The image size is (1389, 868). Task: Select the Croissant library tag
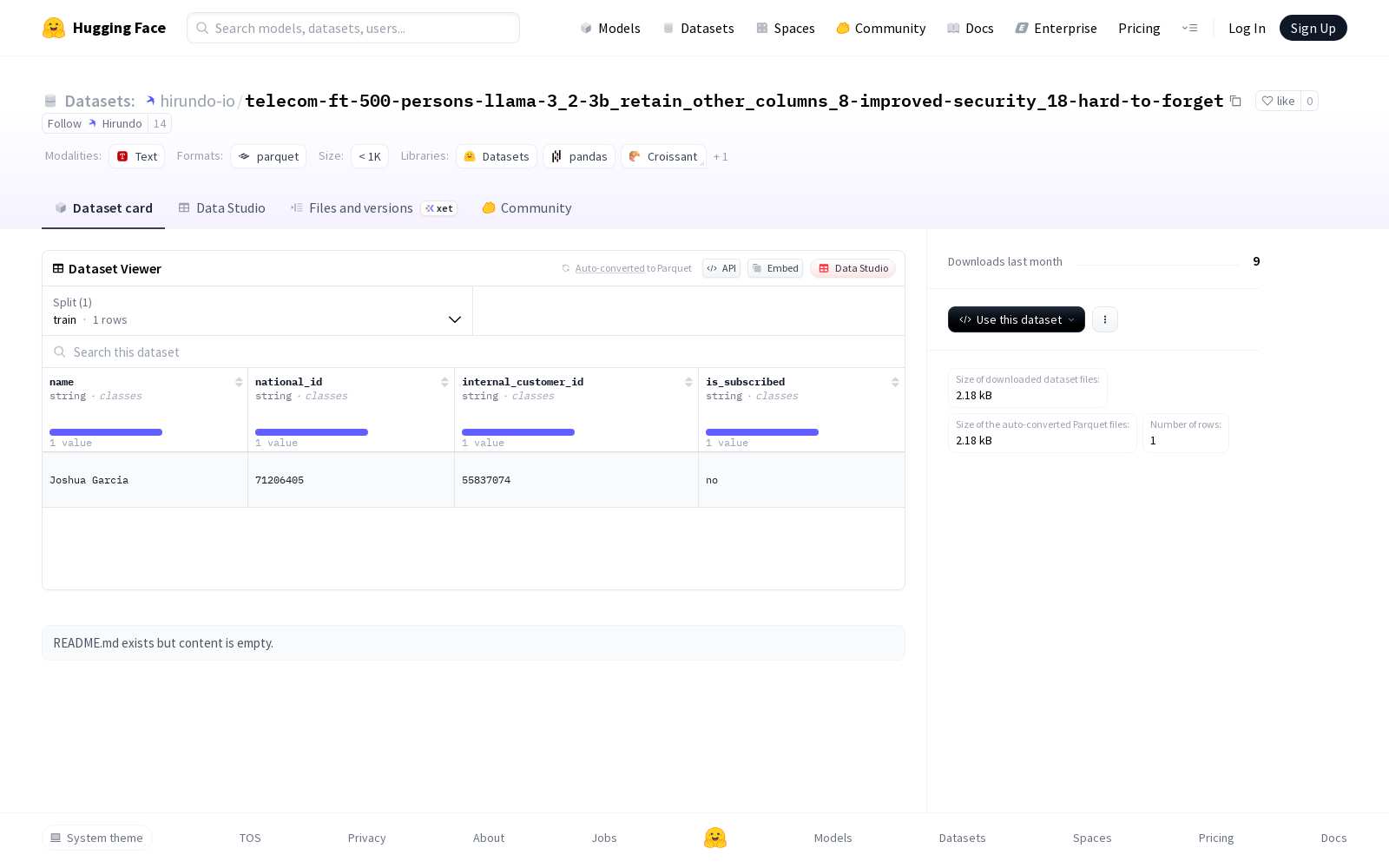tap(663, 156)
